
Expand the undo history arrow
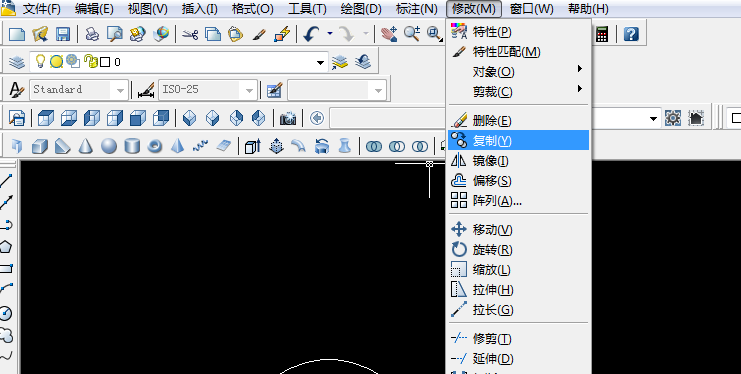click(x=330, y=34)
